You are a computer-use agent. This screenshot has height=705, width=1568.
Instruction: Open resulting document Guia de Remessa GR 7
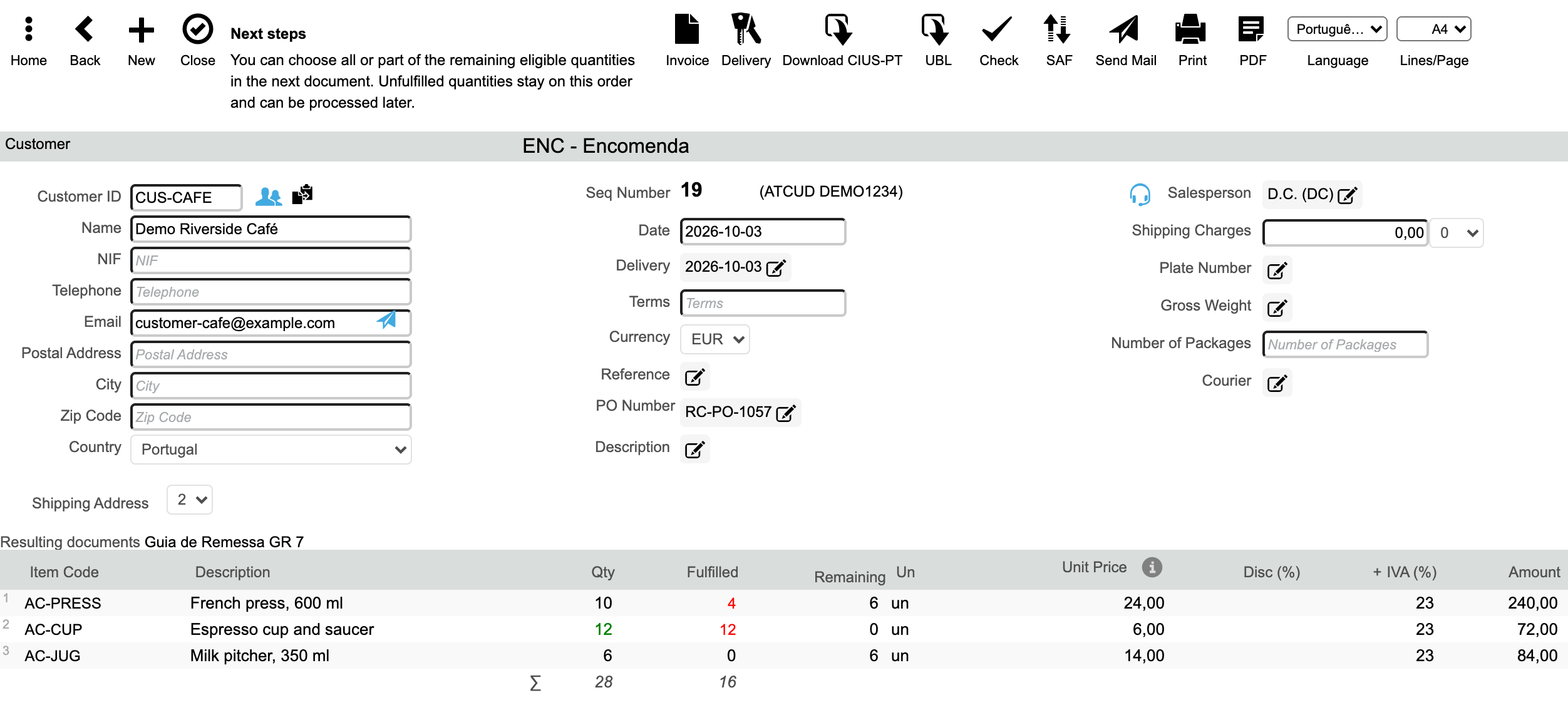(224, 542)
